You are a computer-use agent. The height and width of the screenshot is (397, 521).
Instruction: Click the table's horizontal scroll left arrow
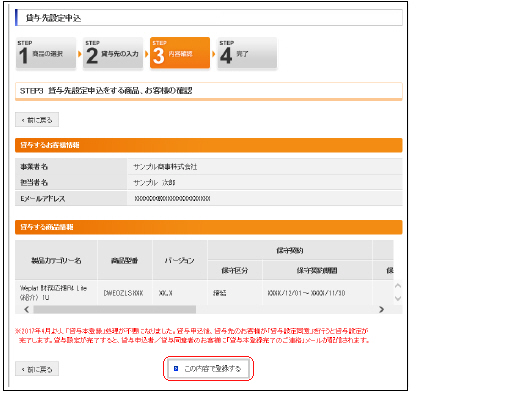pyautogui.click(x=27, y=309)
